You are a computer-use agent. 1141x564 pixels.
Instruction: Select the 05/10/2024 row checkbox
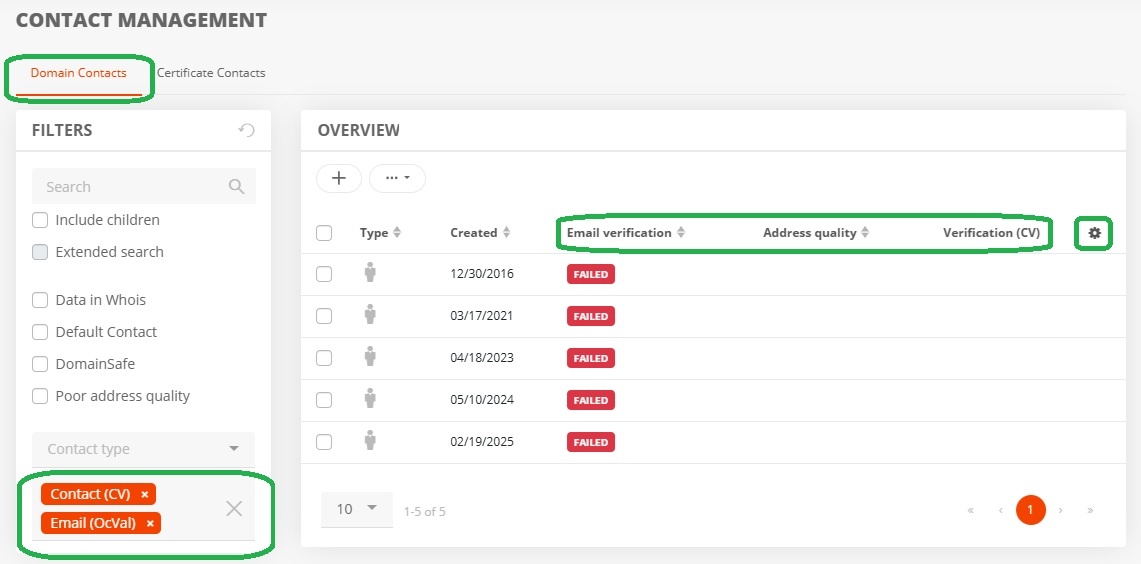tap(324, 400)
